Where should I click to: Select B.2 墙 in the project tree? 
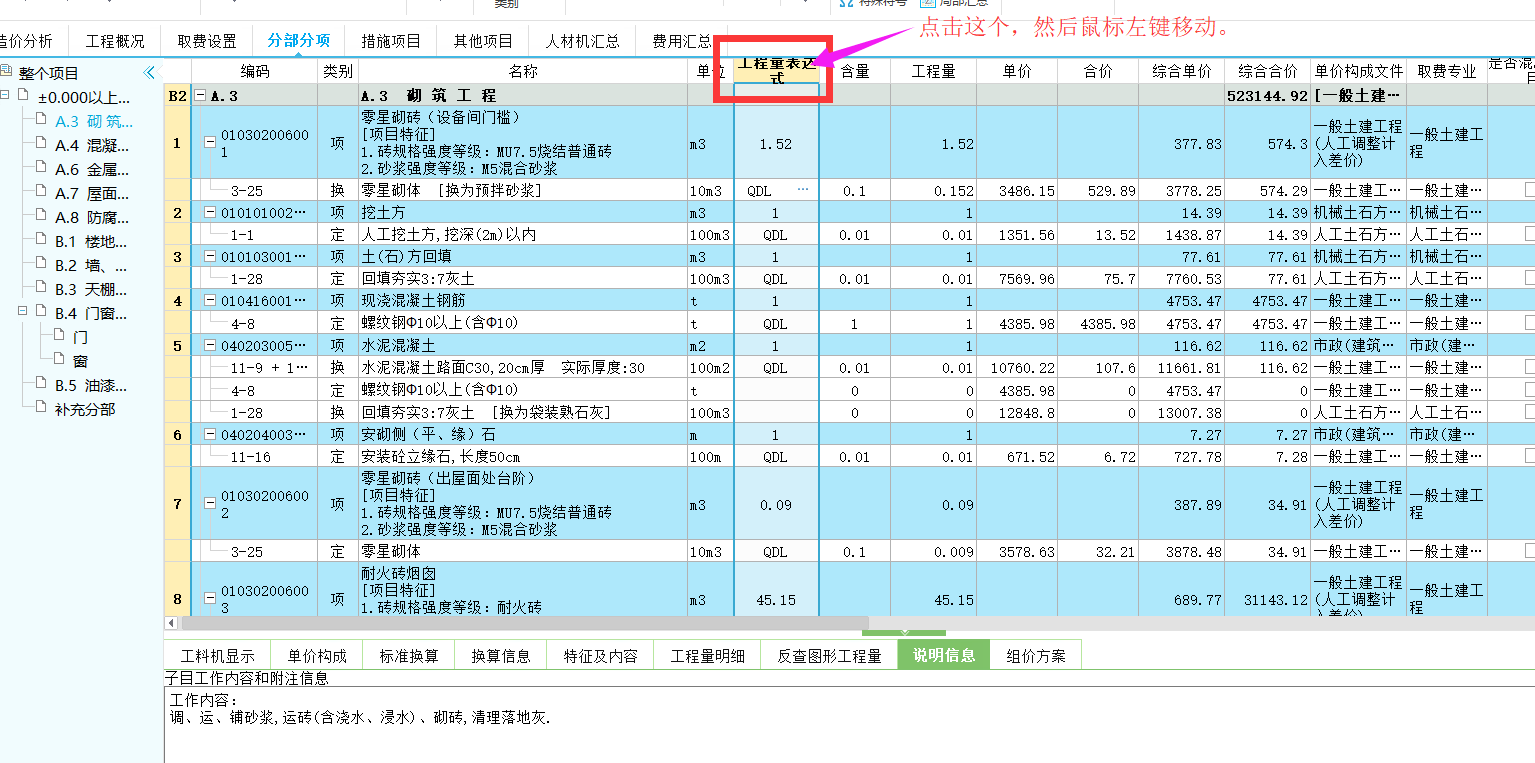pos(92,265)
